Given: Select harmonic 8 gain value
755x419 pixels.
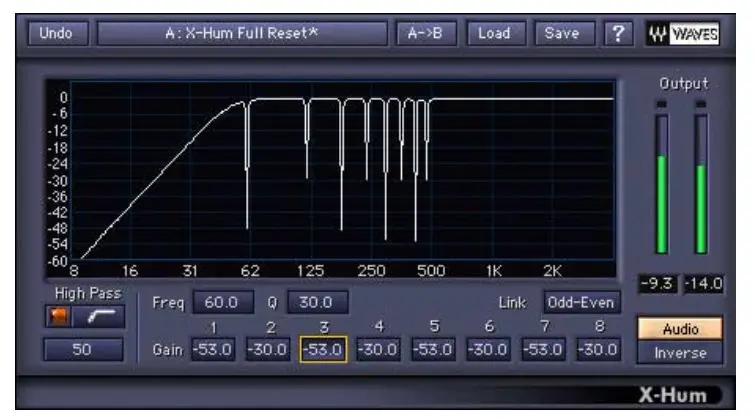Looking at the screenshot, I should coord(599,349).
